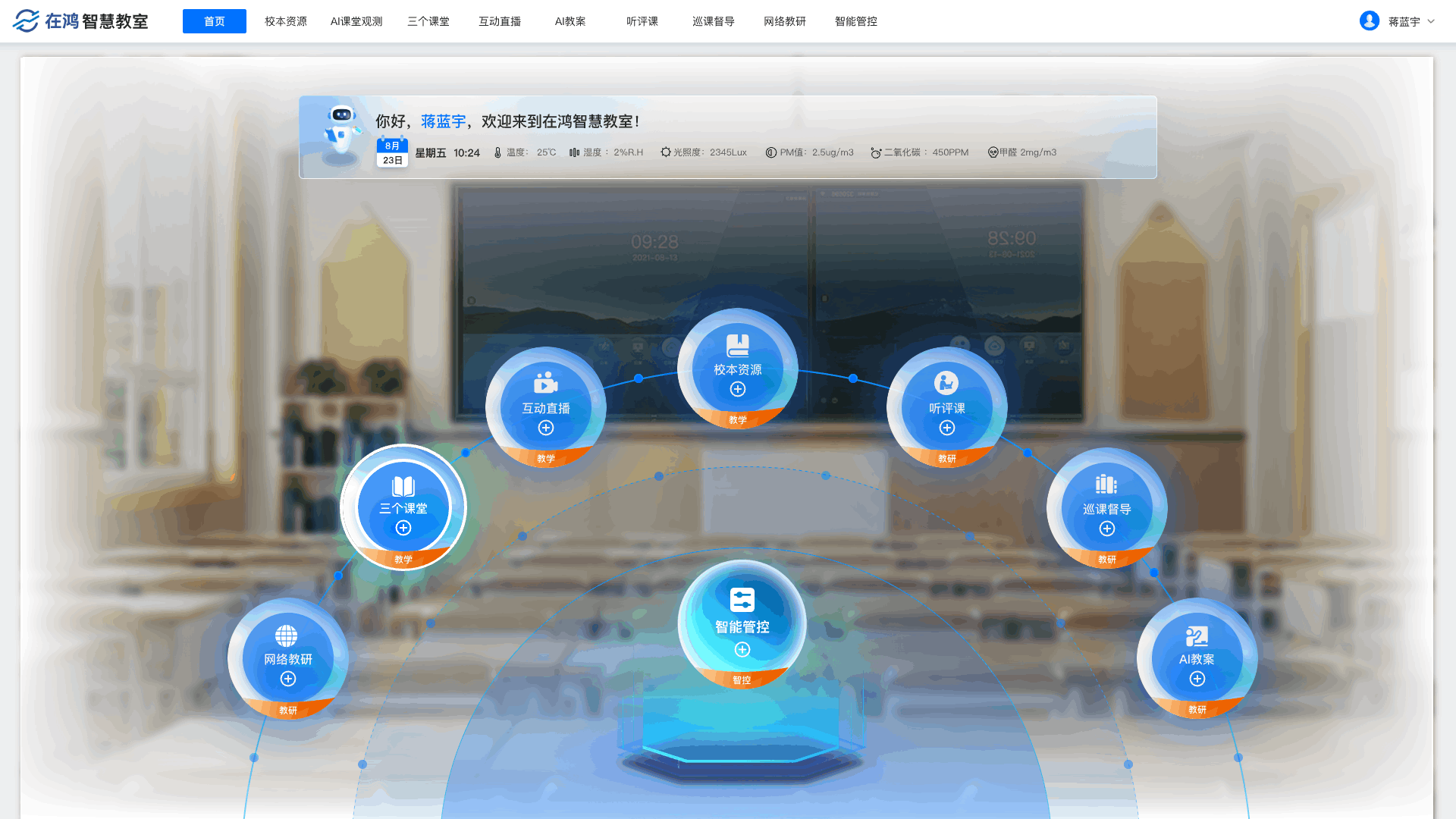Click the open book icon in 三个课堂
The width and height of the screenshot is (1456, 819).
(x=403, y=486)
